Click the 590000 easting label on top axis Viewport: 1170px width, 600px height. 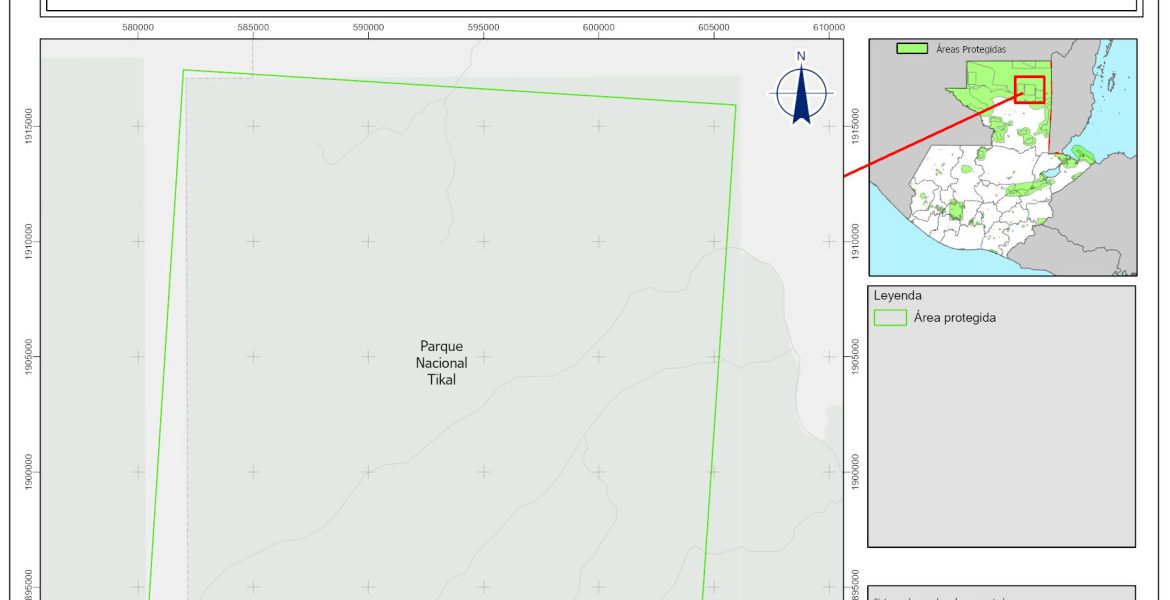pos(368,27)
